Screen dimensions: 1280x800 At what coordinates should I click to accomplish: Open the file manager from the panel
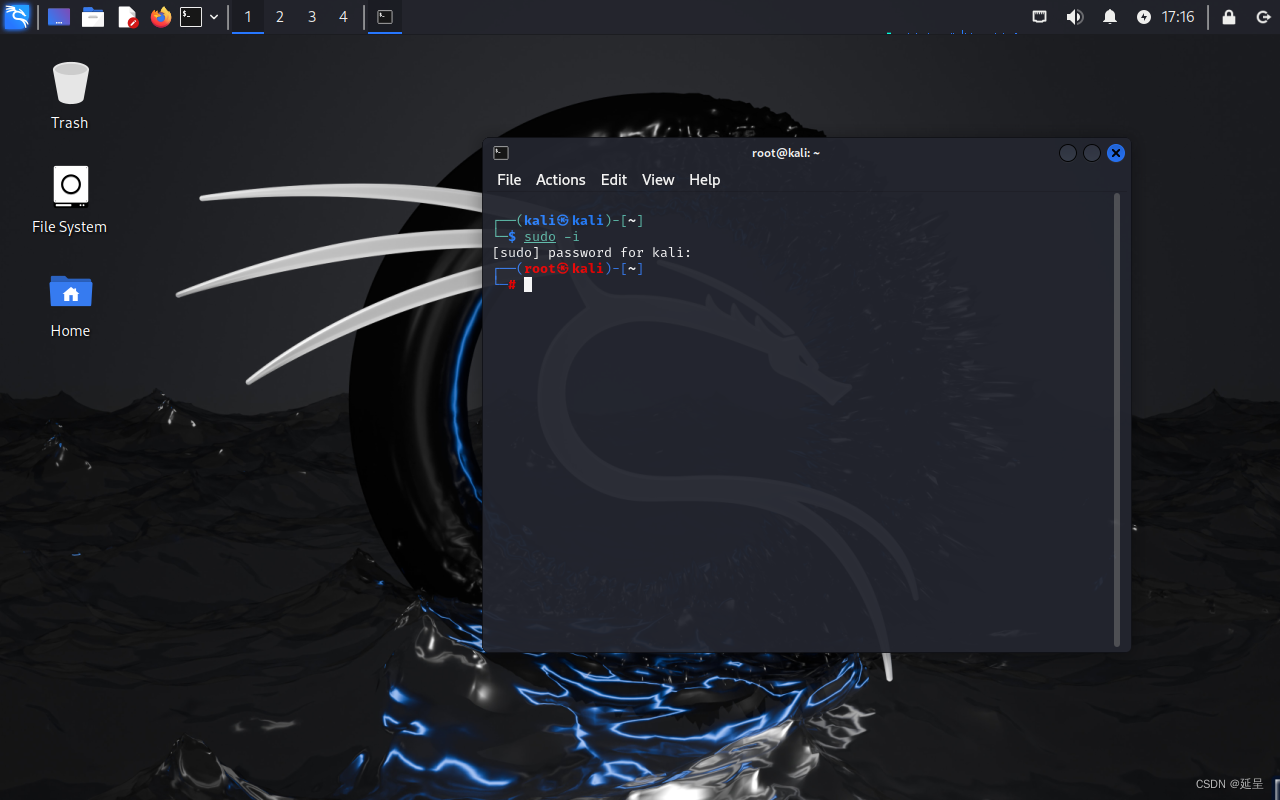tap(93, 17)
